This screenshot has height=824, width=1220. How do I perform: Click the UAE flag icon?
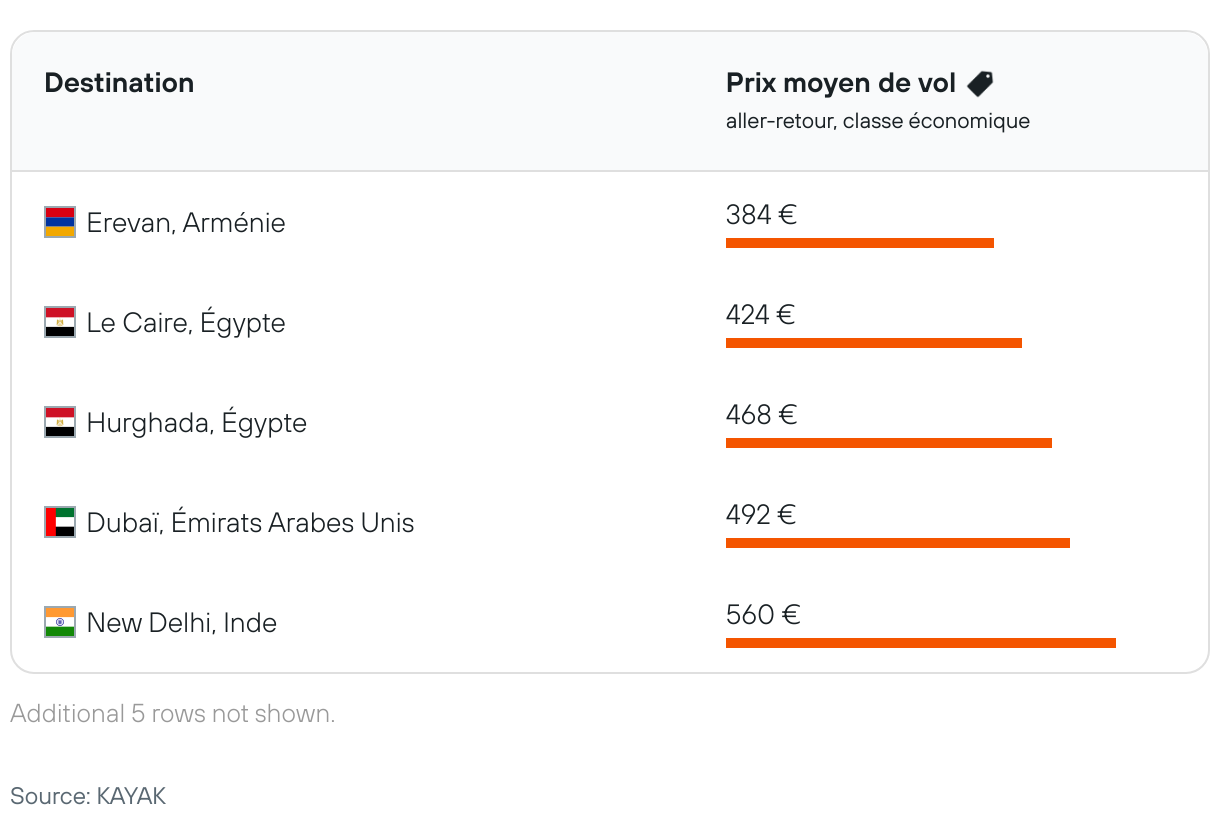point(60,522)
